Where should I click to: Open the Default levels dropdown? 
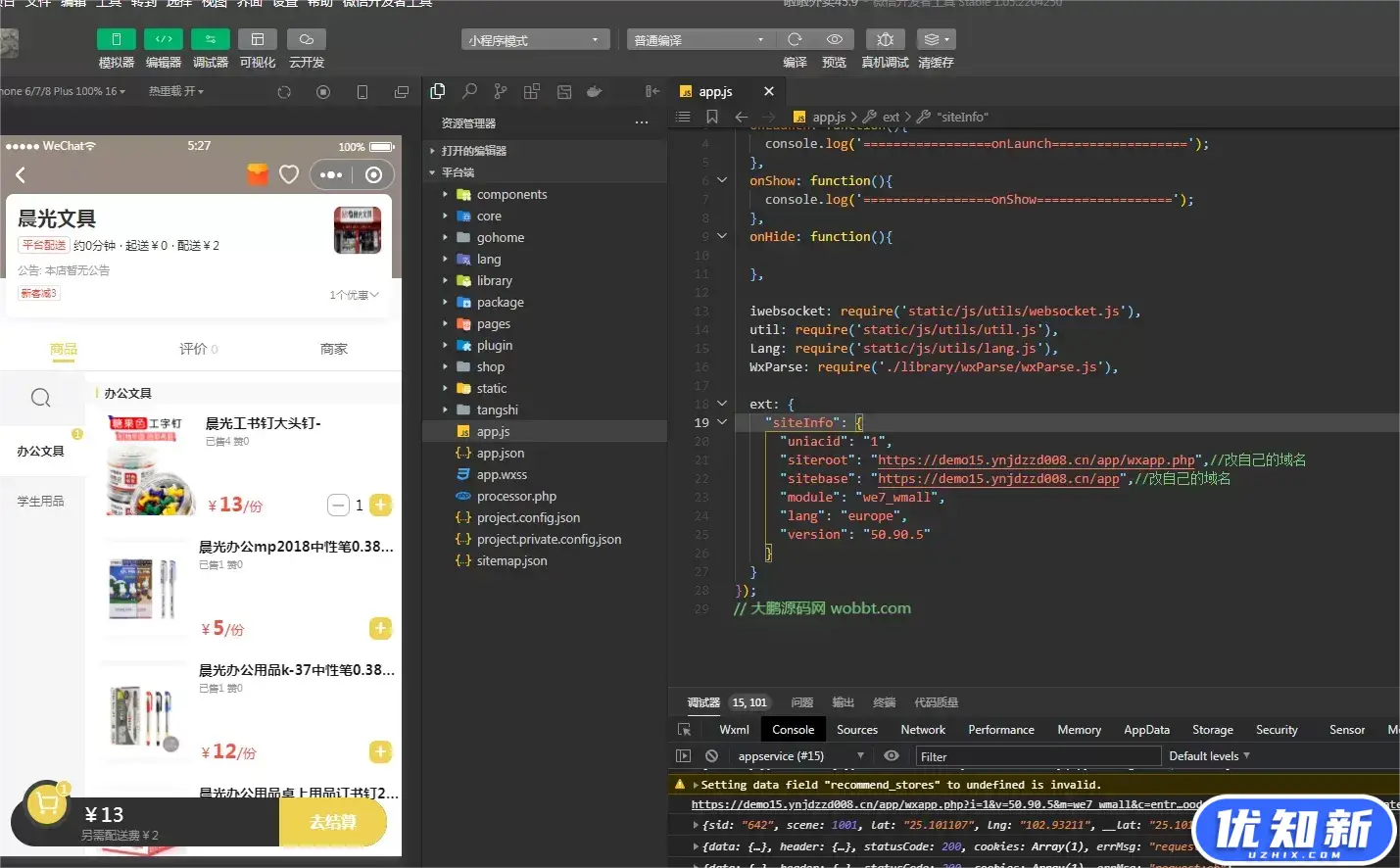coord(1209,756)
